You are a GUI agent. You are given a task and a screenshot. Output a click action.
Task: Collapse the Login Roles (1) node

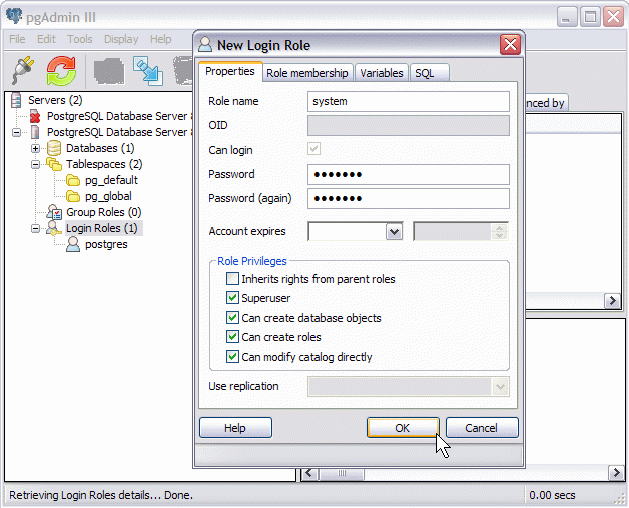[35, 228]
